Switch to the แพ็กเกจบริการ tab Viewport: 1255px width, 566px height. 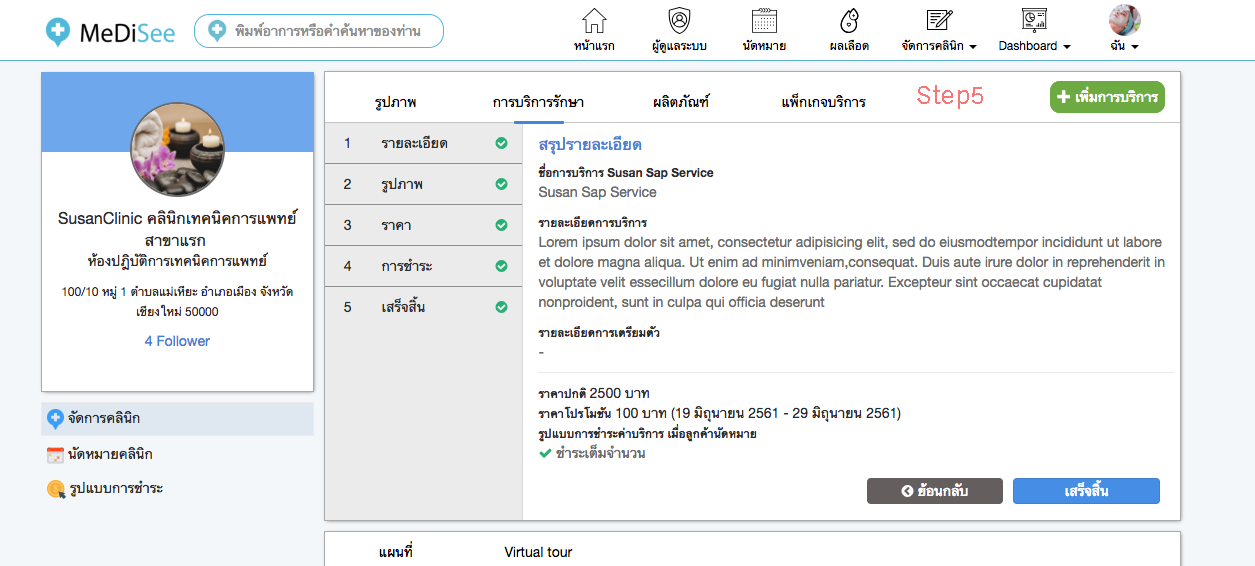coord(823,102)
